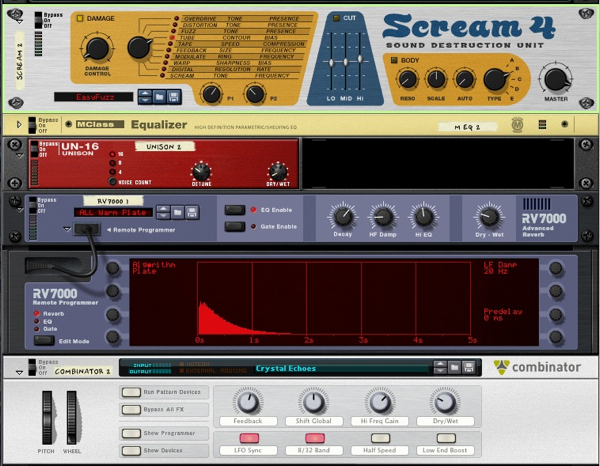Toggle the BODY section button on Scream 4
600x466 pixels.
tap(394, 60)
